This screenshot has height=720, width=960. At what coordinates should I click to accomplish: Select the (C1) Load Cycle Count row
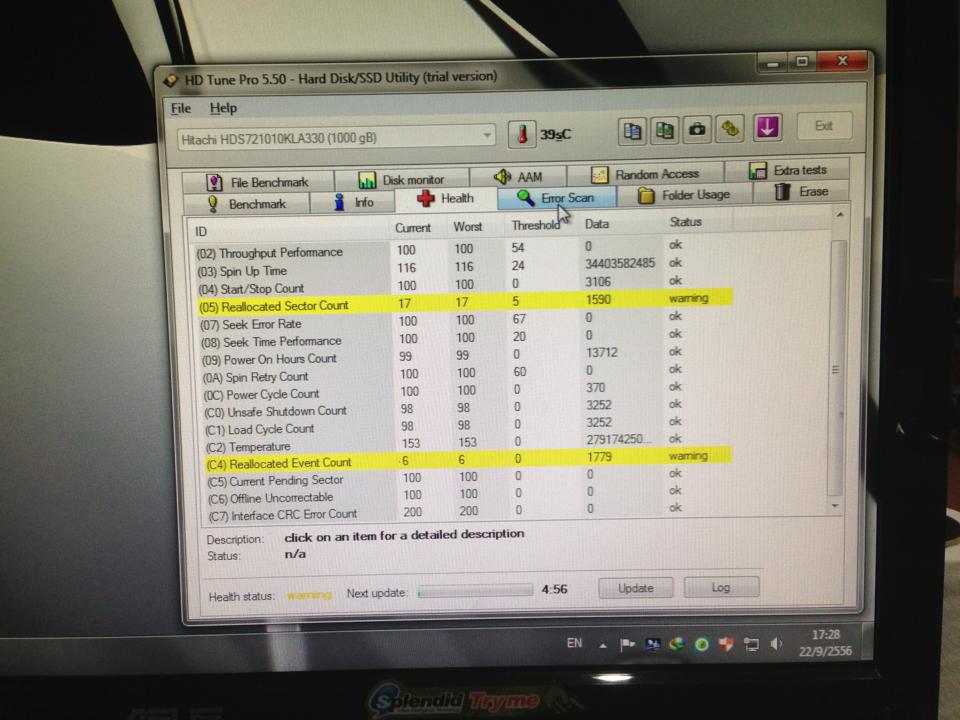(x=470, y=426)
